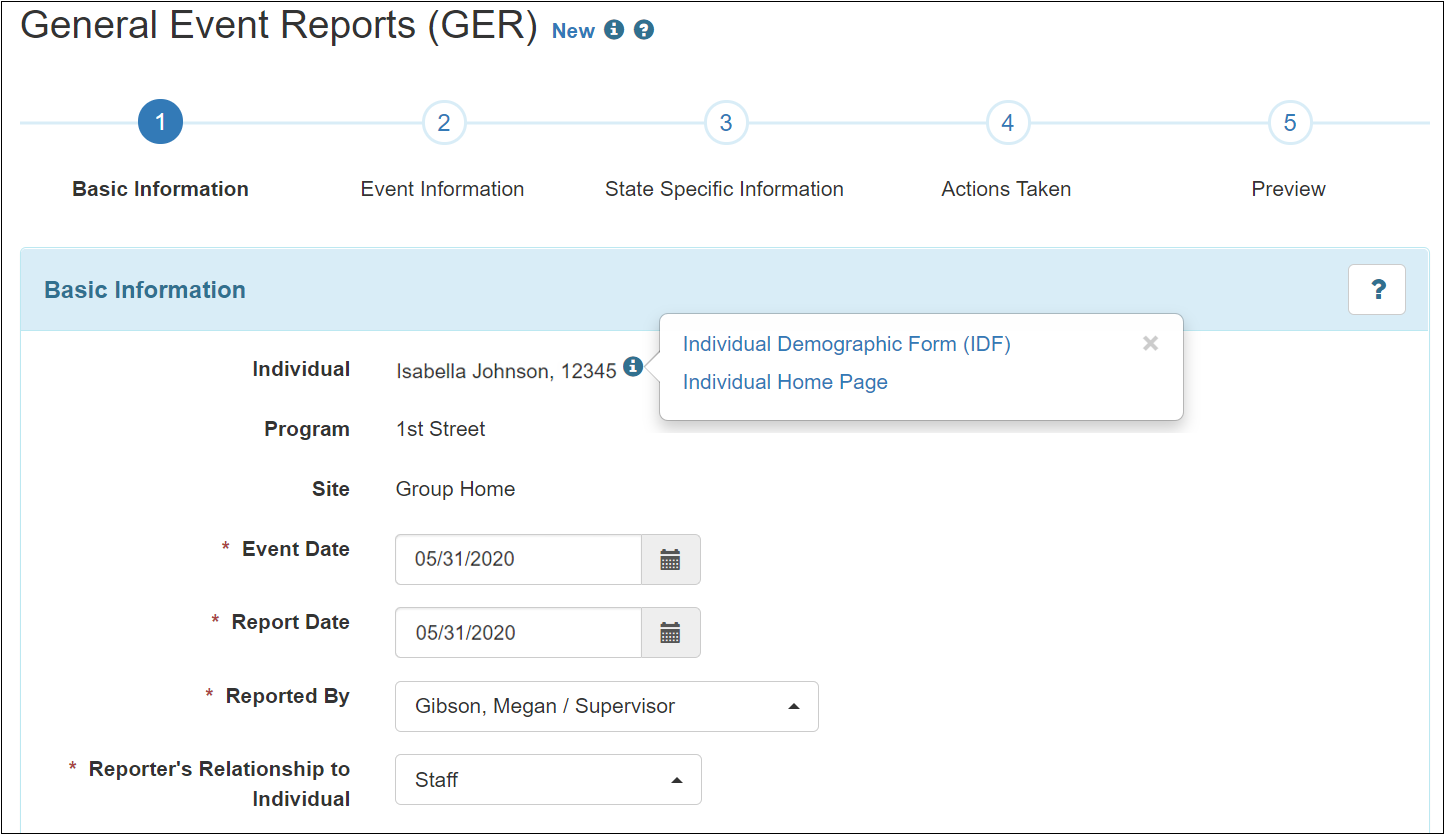Click the info icon beside Isabella Johnson
Viewport: 1445px width, 835px height.
[632, 367]
